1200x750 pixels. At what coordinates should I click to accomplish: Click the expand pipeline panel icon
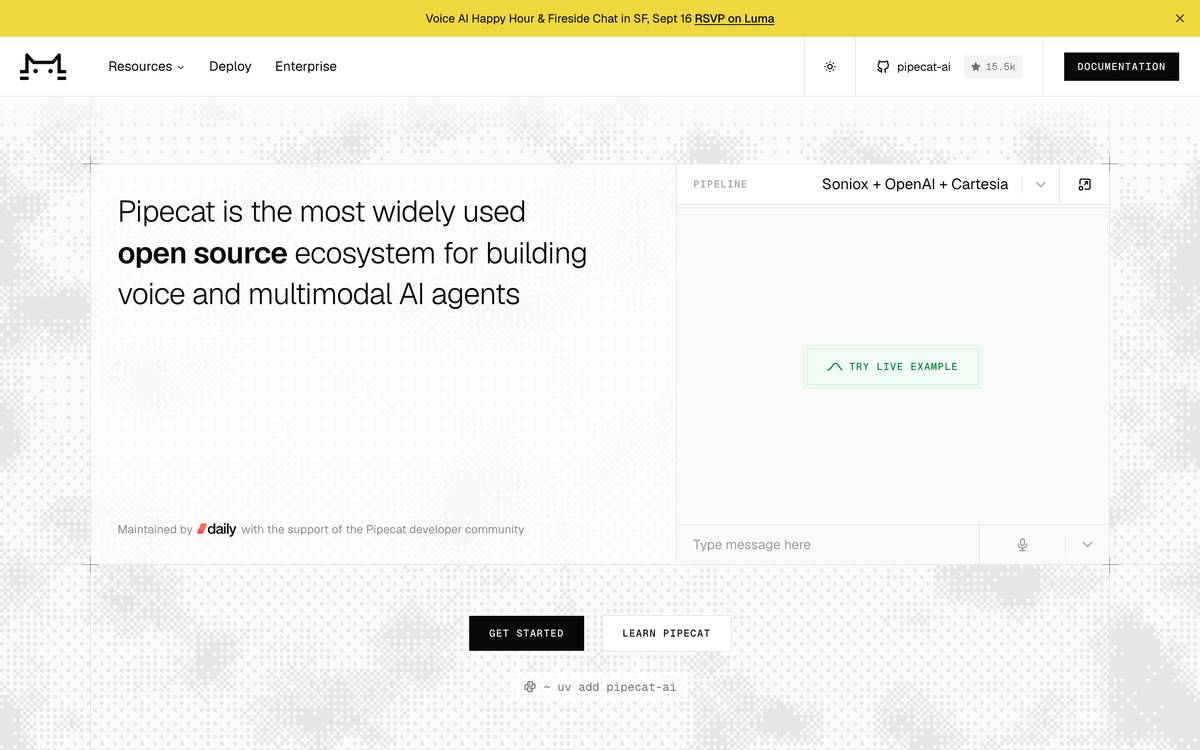coord(1085,184)
